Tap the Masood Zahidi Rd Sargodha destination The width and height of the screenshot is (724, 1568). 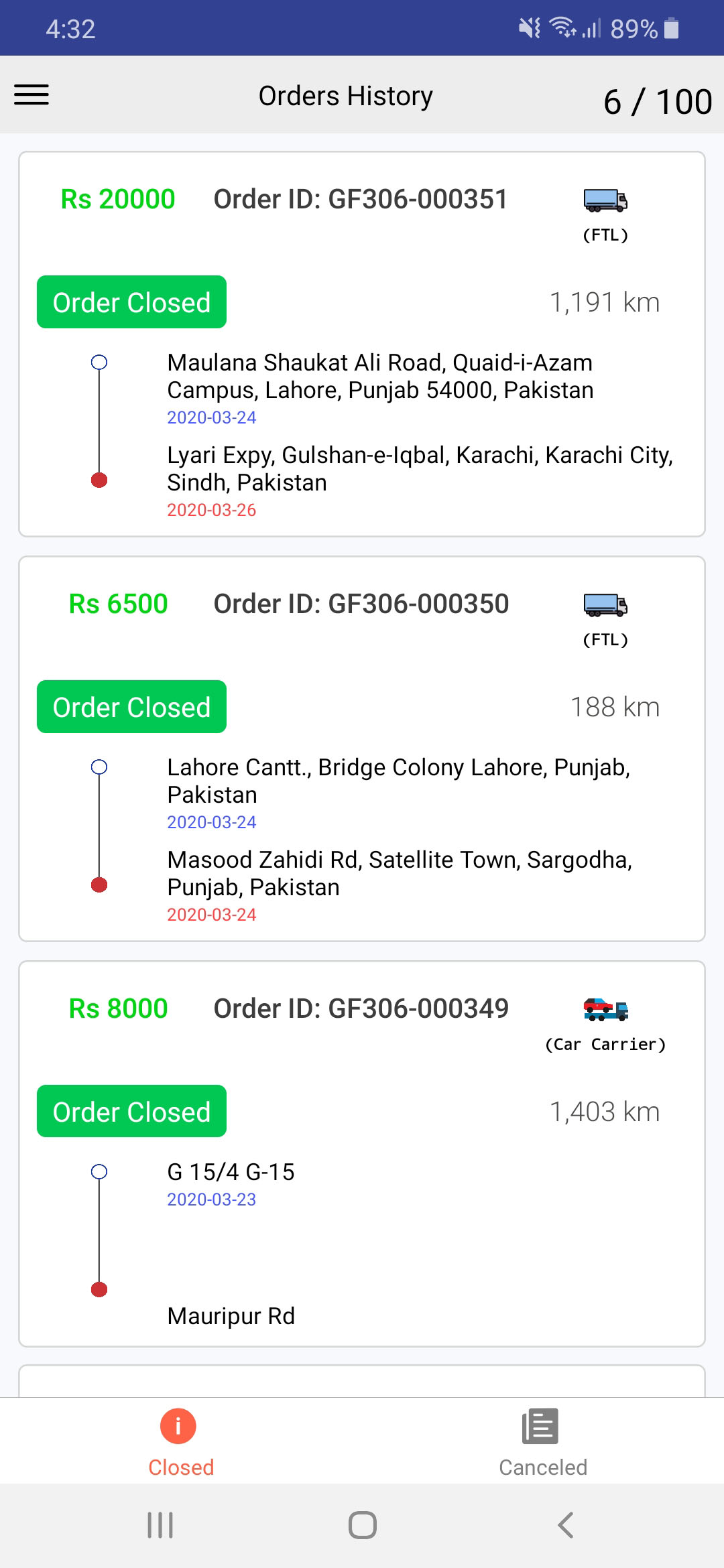[x=400, y=873]
